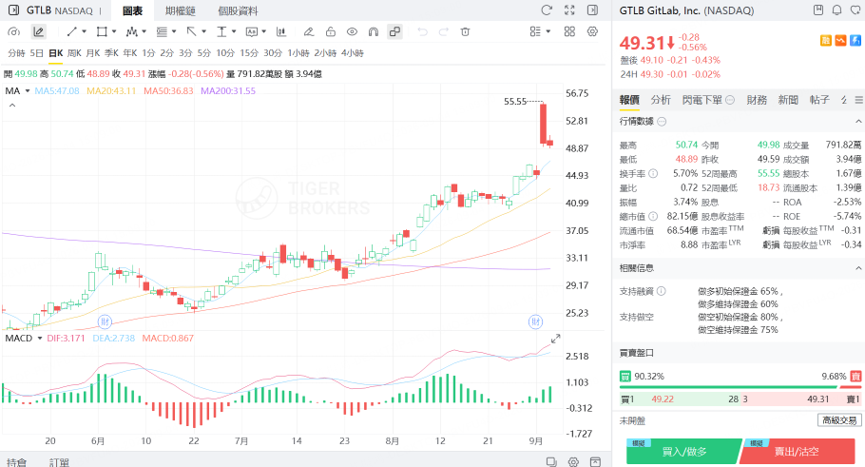Click the 賣出/沽空 button
The image size is (865, 467).
pos(797,452)
